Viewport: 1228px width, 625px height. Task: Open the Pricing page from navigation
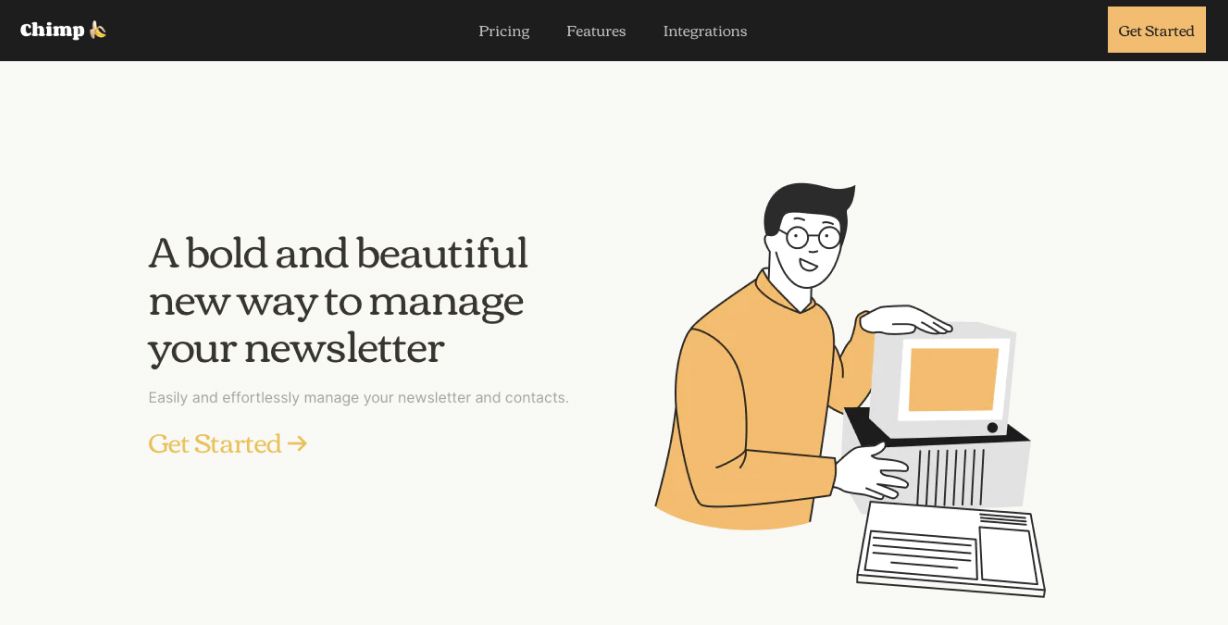tap(504, 31)
